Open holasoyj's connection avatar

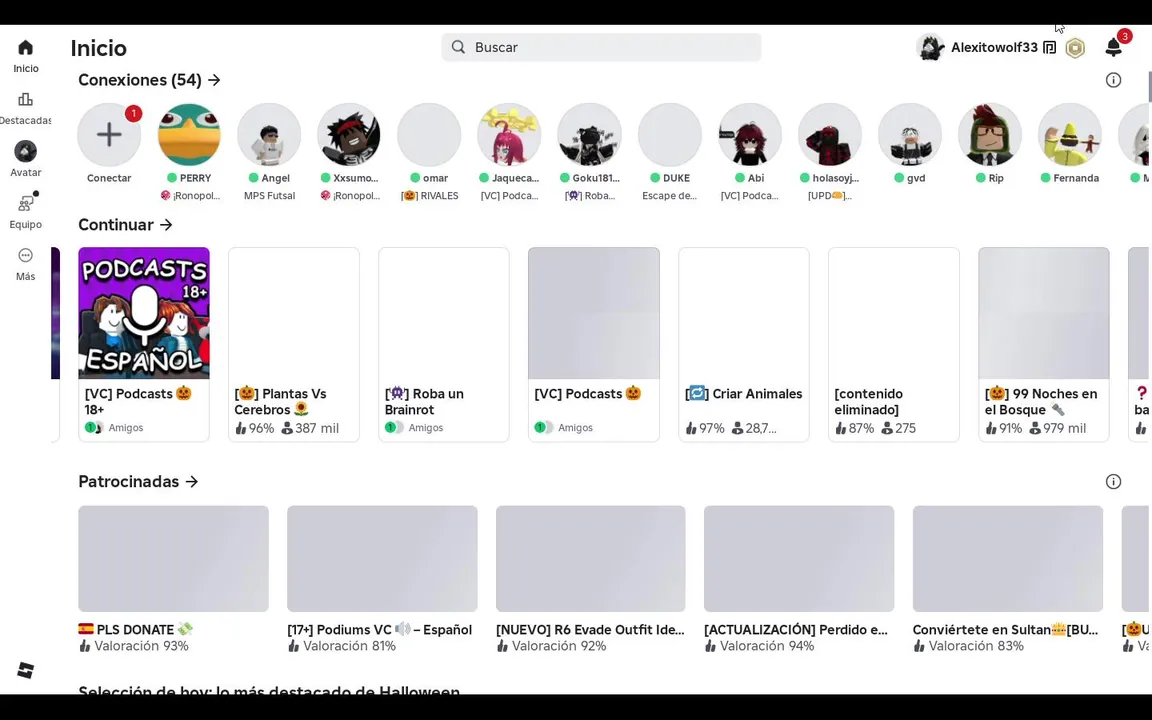(829, 134)
